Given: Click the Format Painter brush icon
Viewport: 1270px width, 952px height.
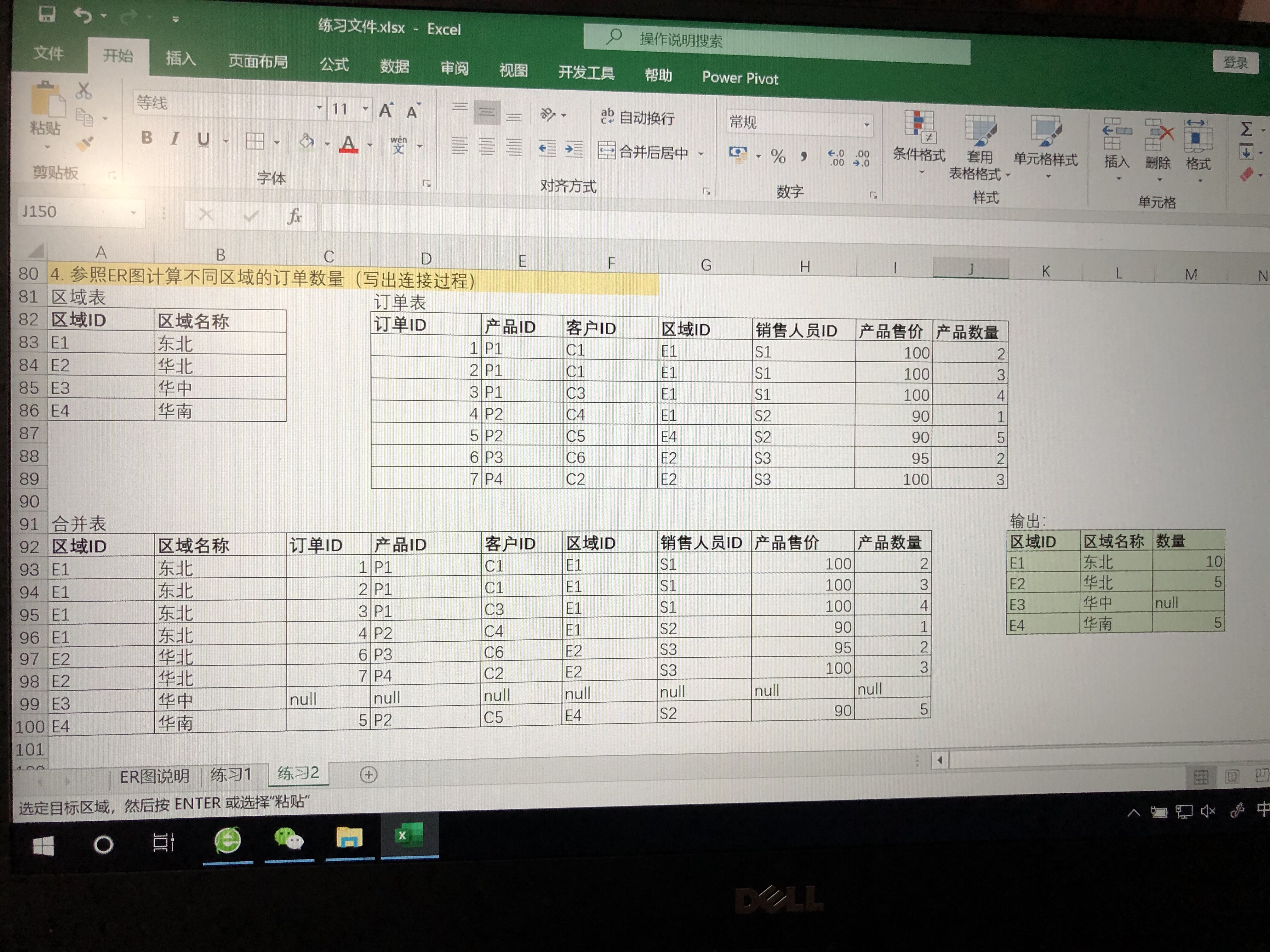Looking at the screenshot, I should click(x=86, y=144).
